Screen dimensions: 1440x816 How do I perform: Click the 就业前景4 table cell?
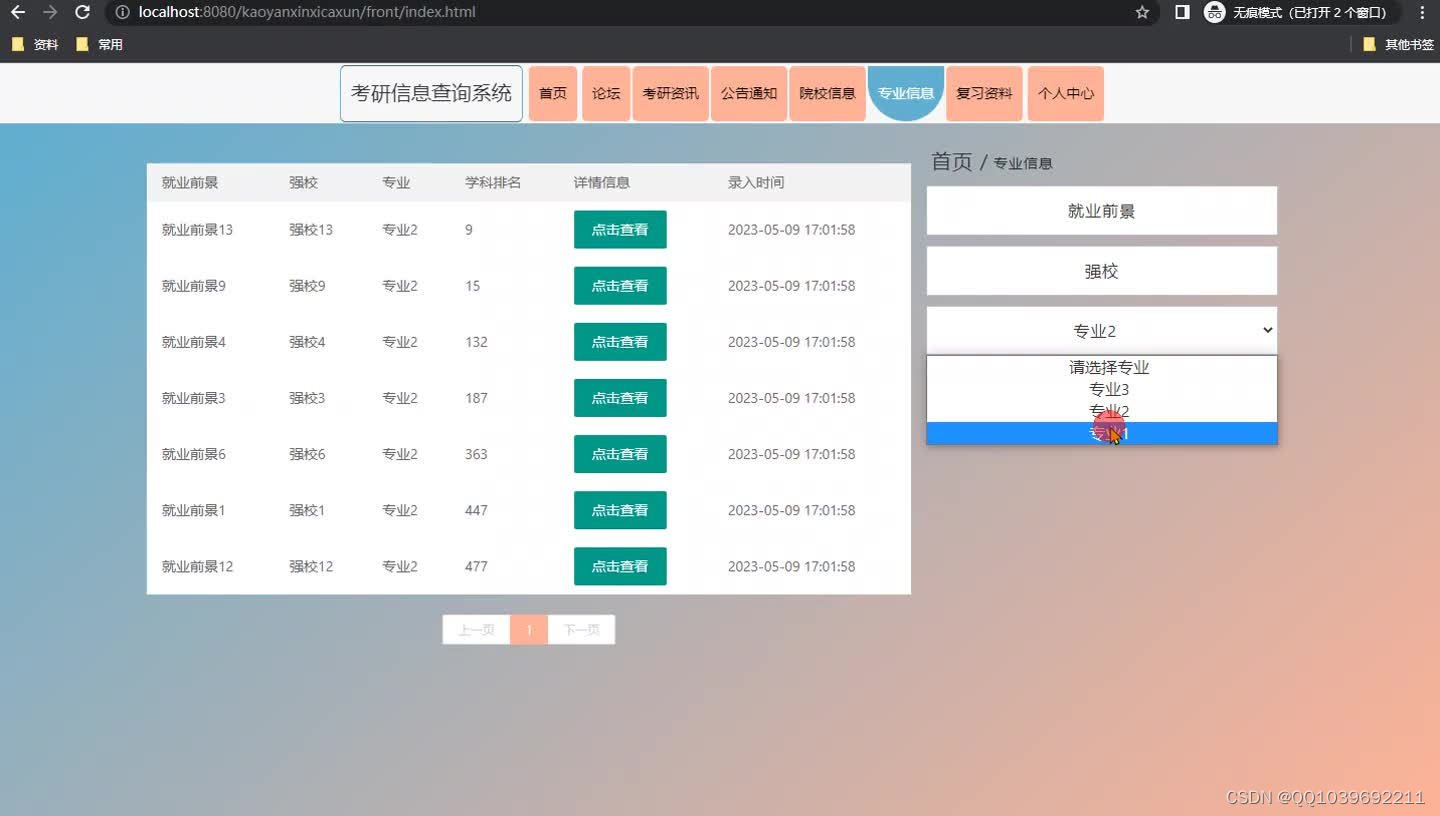194,341
